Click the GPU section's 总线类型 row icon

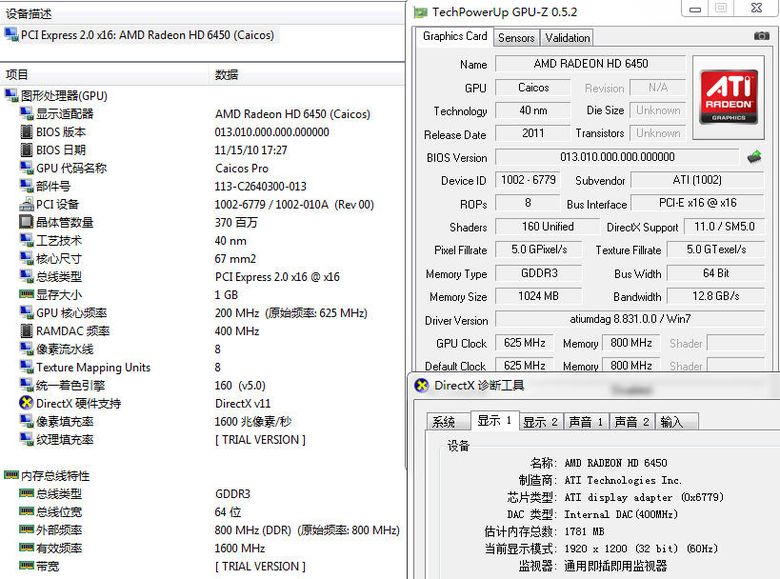(26, 276)
